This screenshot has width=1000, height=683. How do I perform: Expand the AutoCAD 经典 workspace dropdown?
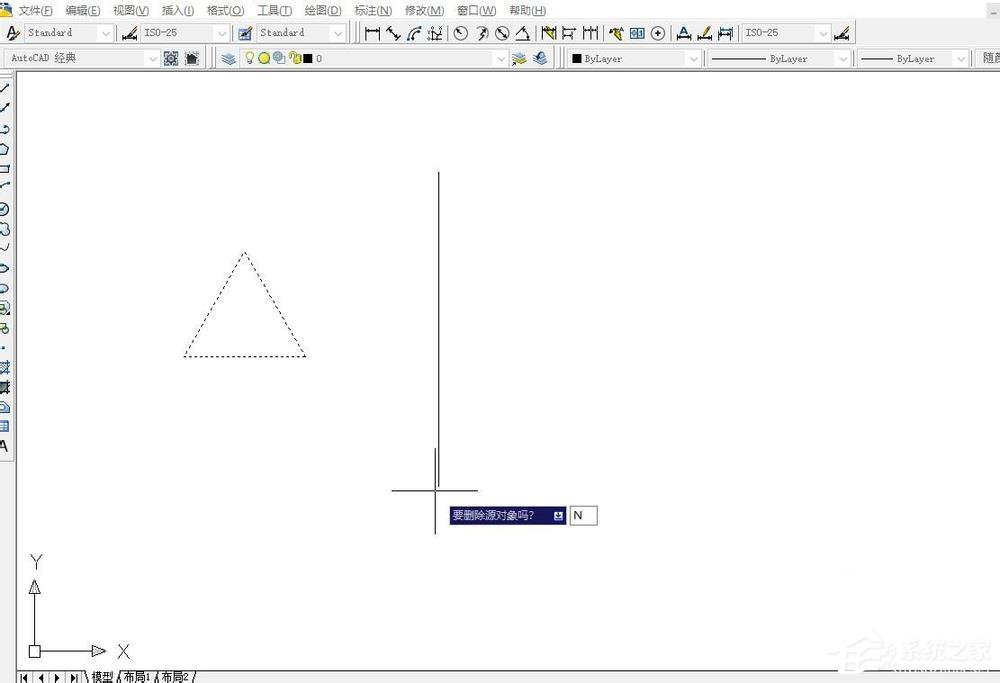pyautogui.click(x=152, y=59)
